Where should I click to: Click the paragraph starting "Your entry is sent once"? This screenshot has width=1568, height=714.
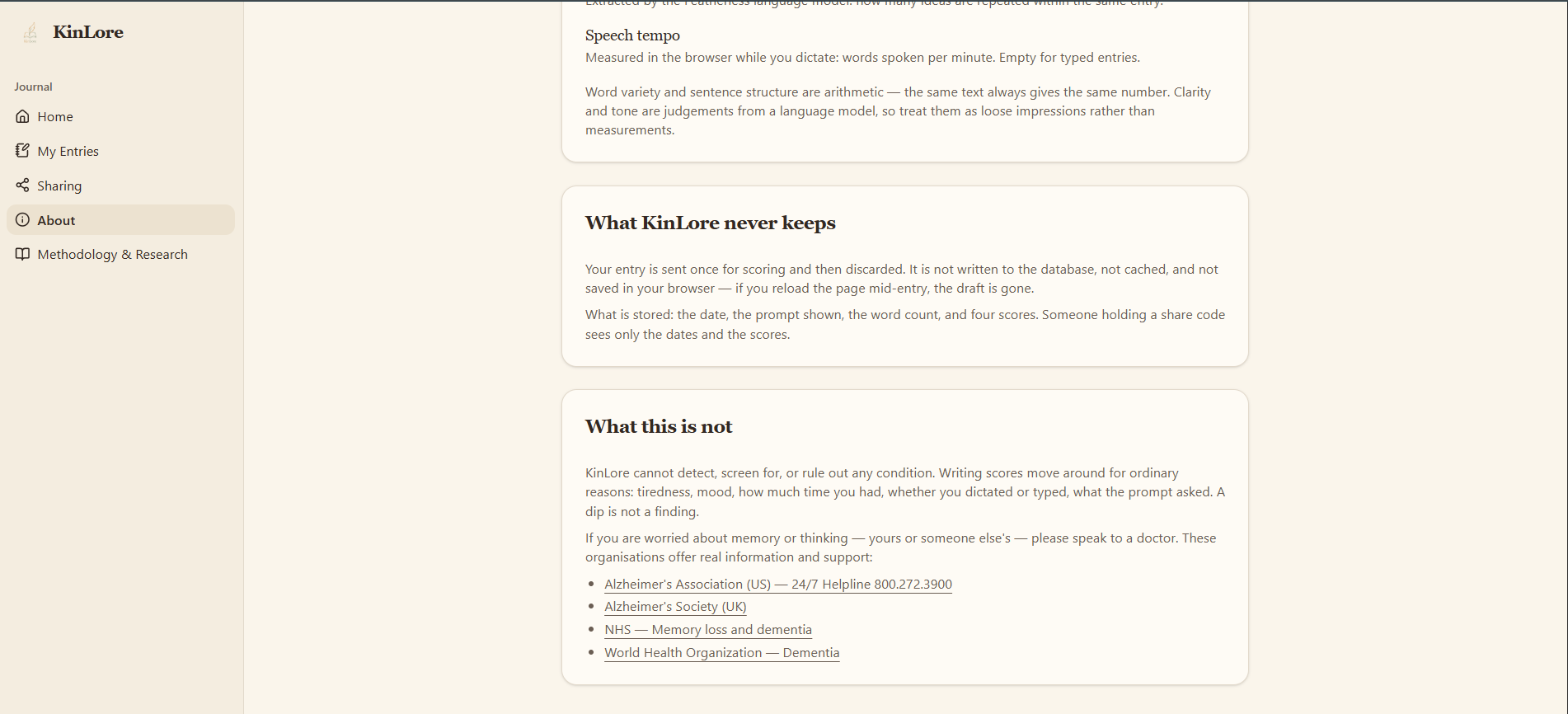click(902, 279)
